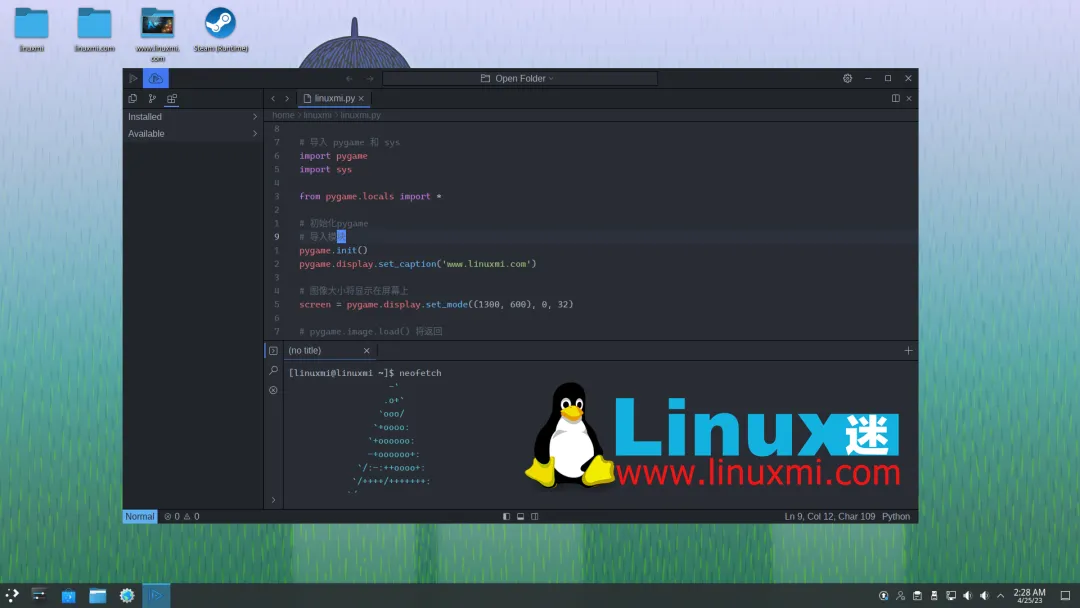Open the file explorer sidebar panel
The height and width of the screenshot is (608, 1080).
tap(133, 98)
